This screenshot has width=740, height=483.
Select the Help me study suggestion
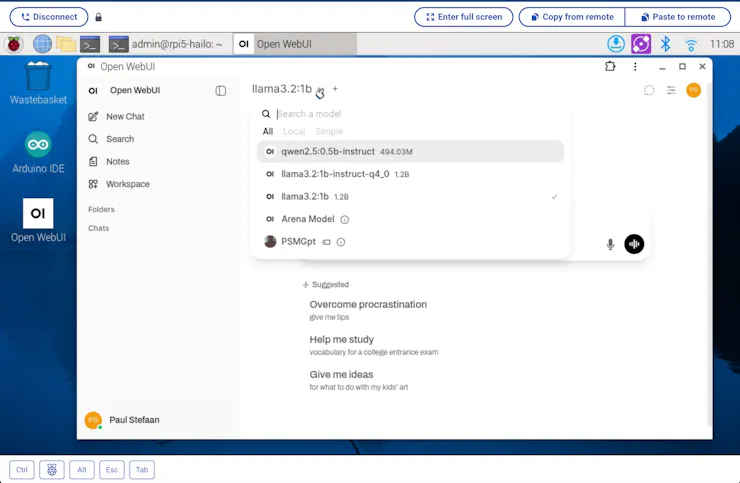[x=374, y=345]
